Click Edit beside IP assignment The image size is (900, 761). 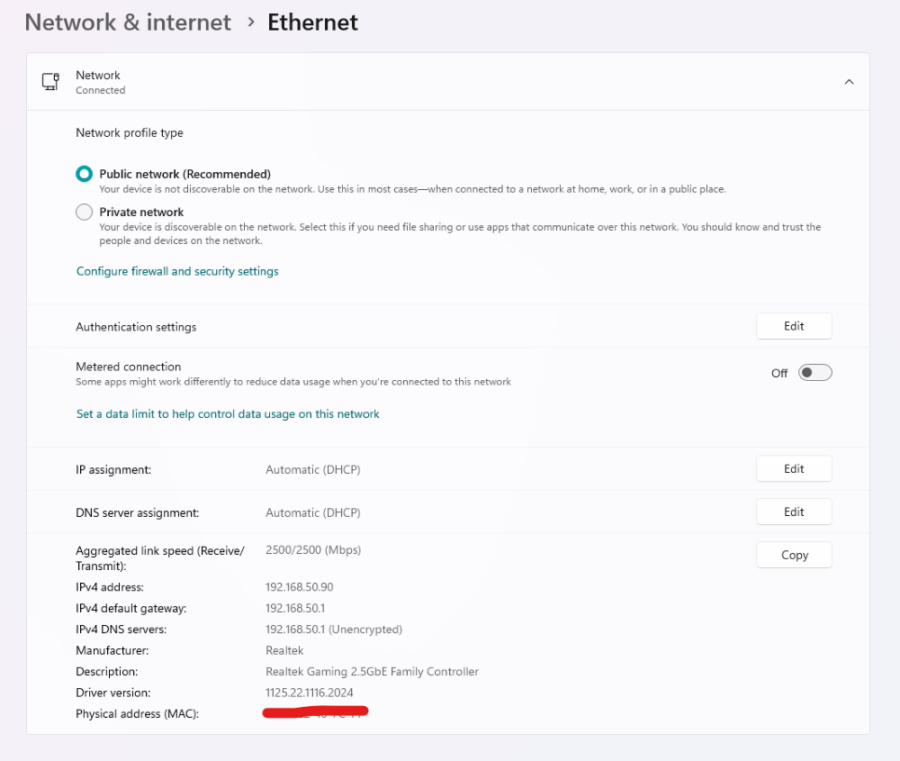[794, 469]
